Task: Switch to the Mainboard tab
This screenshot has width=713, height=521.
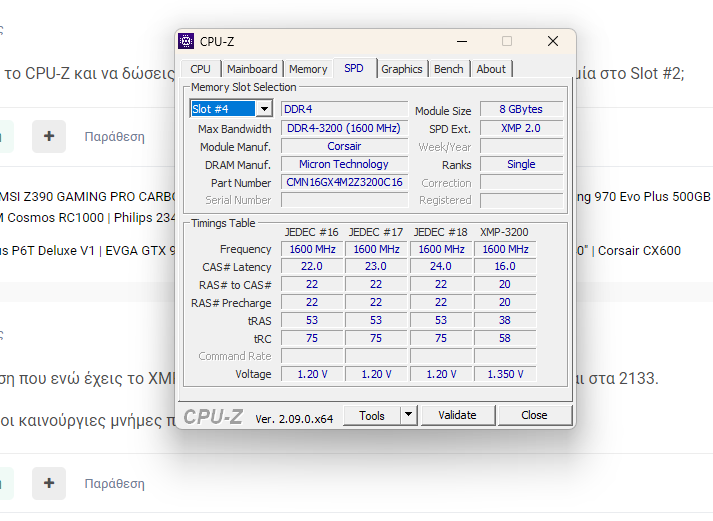Action: coord(252,69)
